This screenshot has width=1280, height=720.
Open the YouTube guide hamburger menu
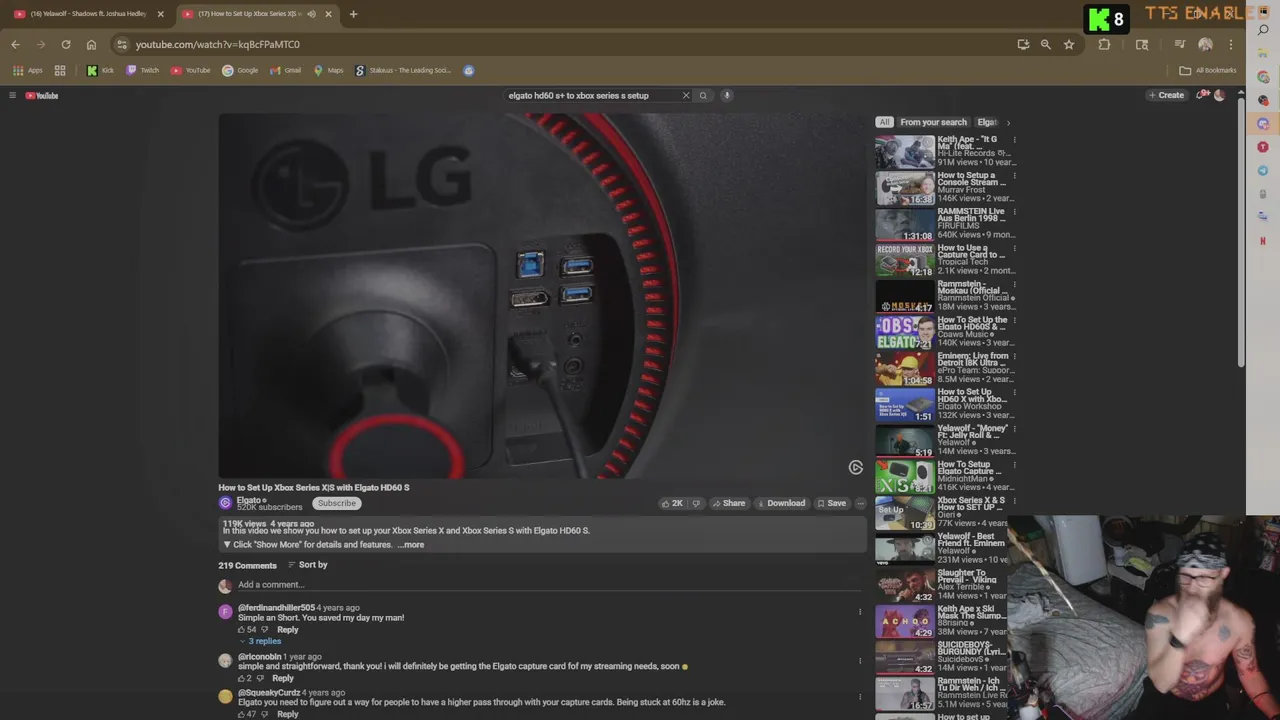point(12,96)
